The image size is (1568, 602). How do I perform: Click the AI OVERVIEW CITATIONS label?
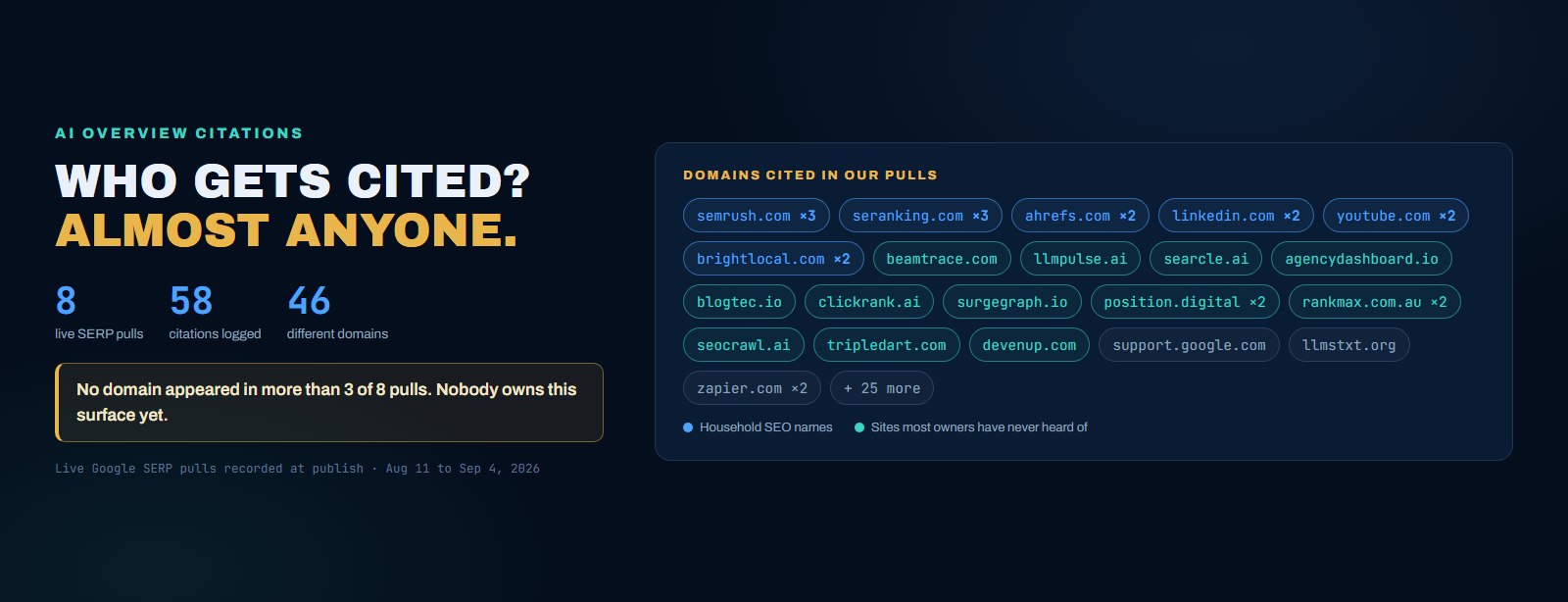[179, 133]
